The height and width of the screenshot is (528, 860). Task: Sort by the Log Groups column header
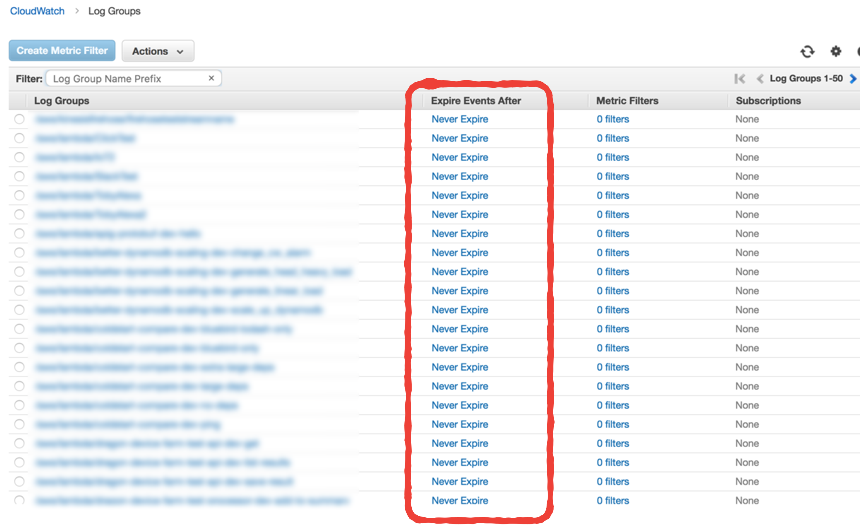[61, 101]
